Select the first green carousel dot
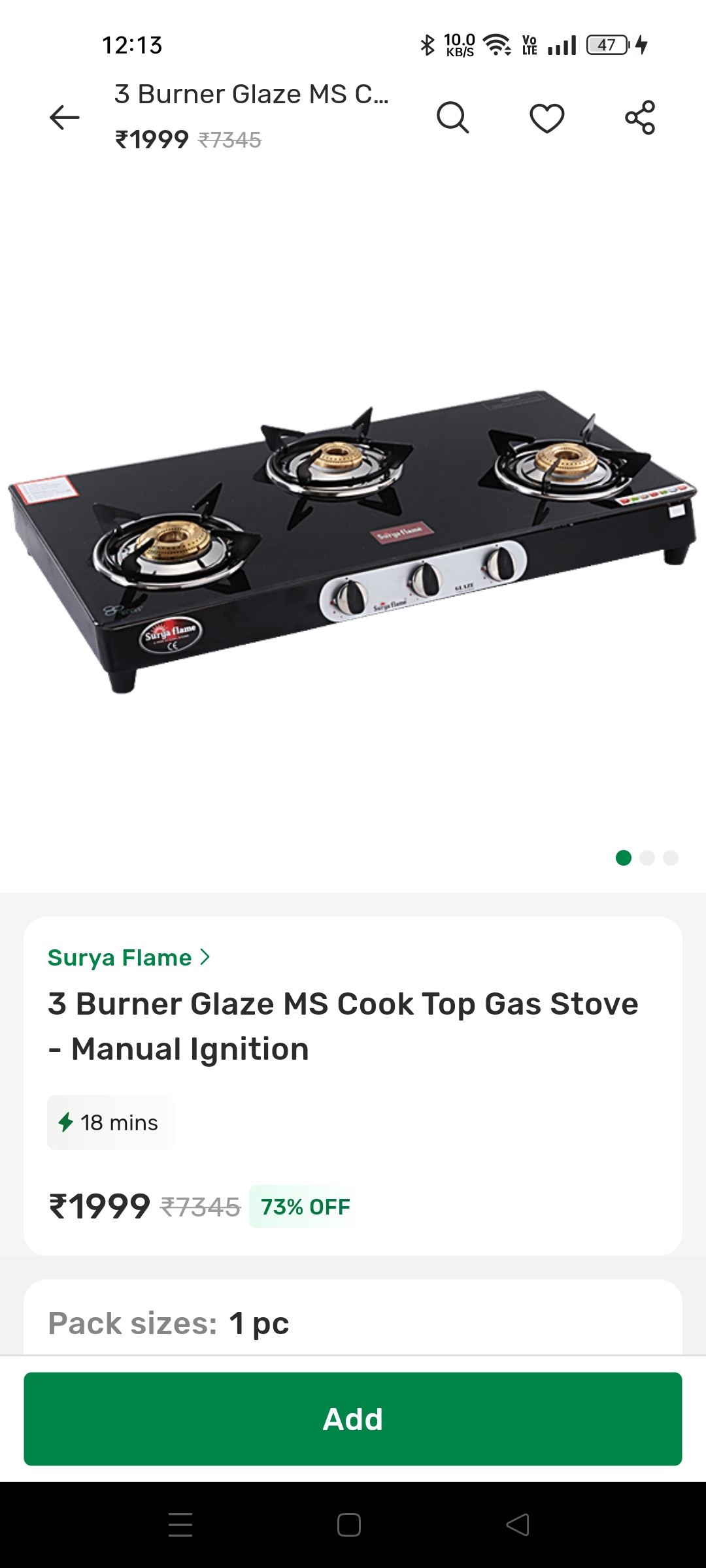This screenshot has height=1568, width=706. coord(624,858)
